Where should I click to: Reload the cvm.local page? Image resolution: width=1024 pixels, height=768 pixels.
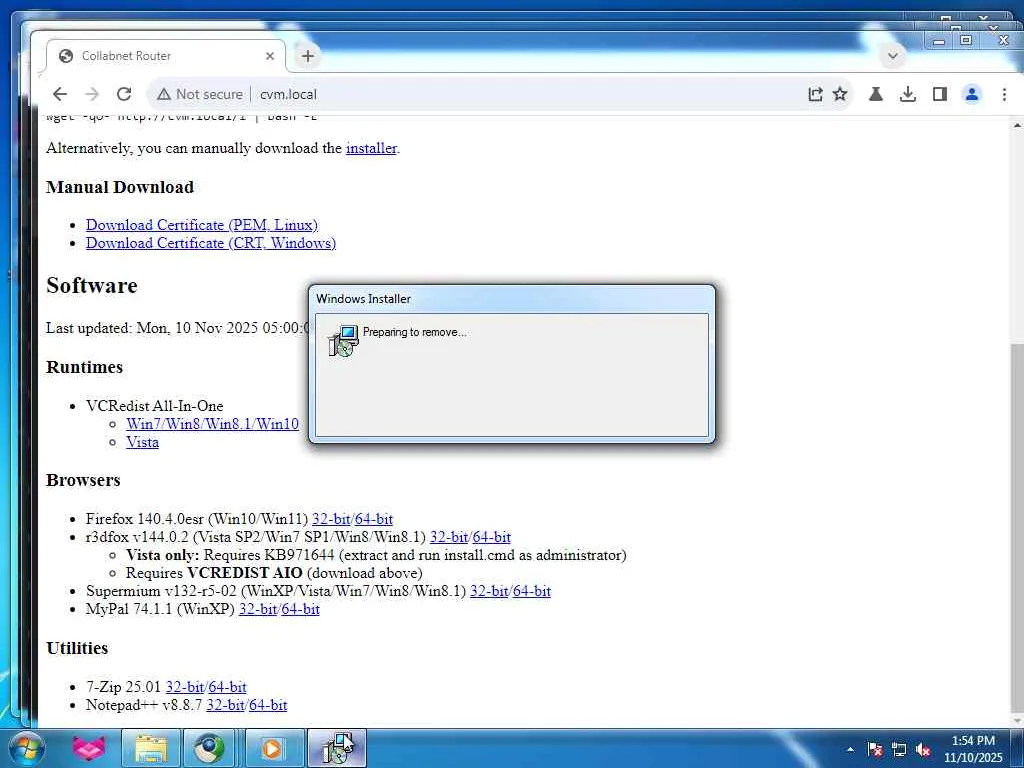[x=124, y=94]
